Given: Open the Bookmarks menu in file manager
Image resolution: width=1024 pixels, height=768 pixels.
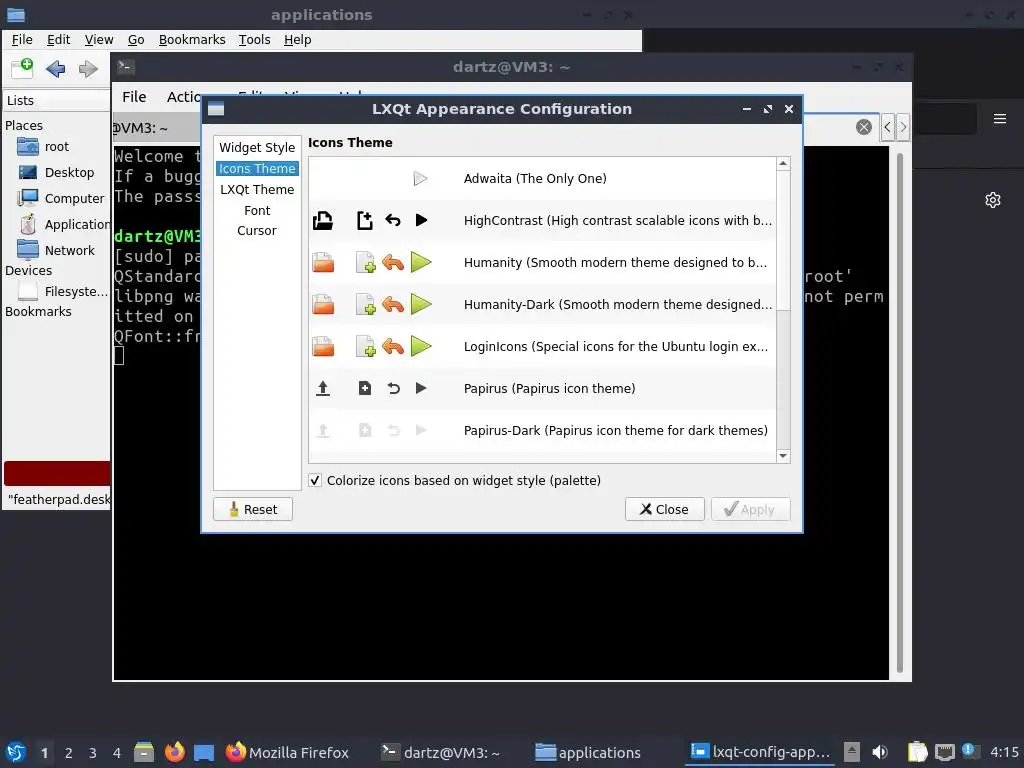Looking at the screenshot, I should (192, 40).
